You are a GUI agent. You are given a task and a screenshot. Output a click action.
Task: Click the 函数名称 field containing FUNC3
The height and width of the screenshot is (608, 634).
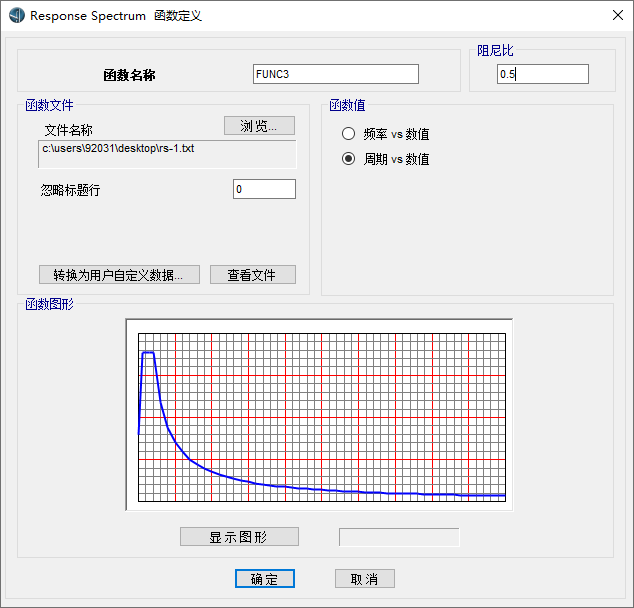coord(336,74)
